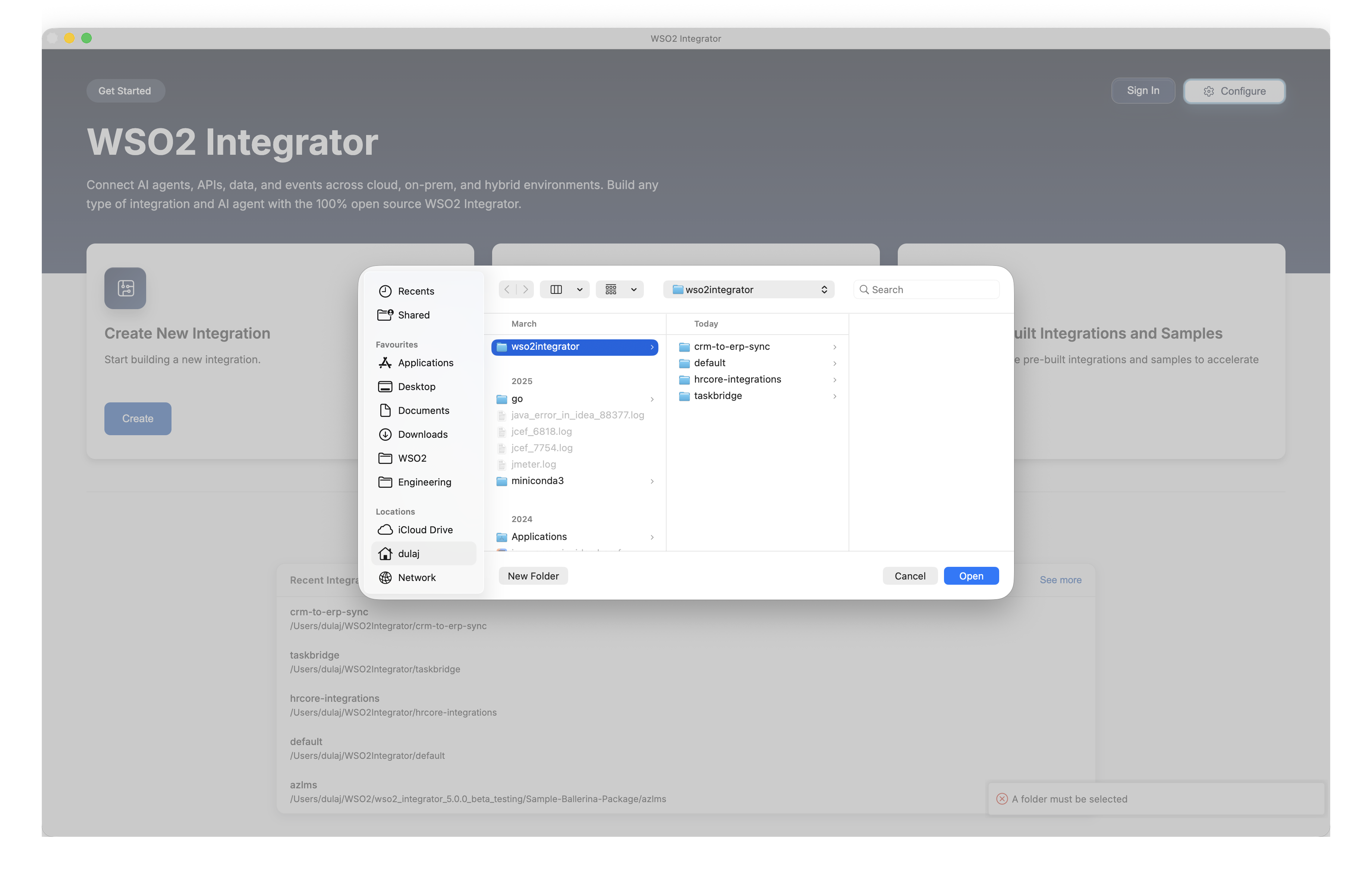
Task: Open Recents in the file dialog sidebar
Action: (424, 291)
